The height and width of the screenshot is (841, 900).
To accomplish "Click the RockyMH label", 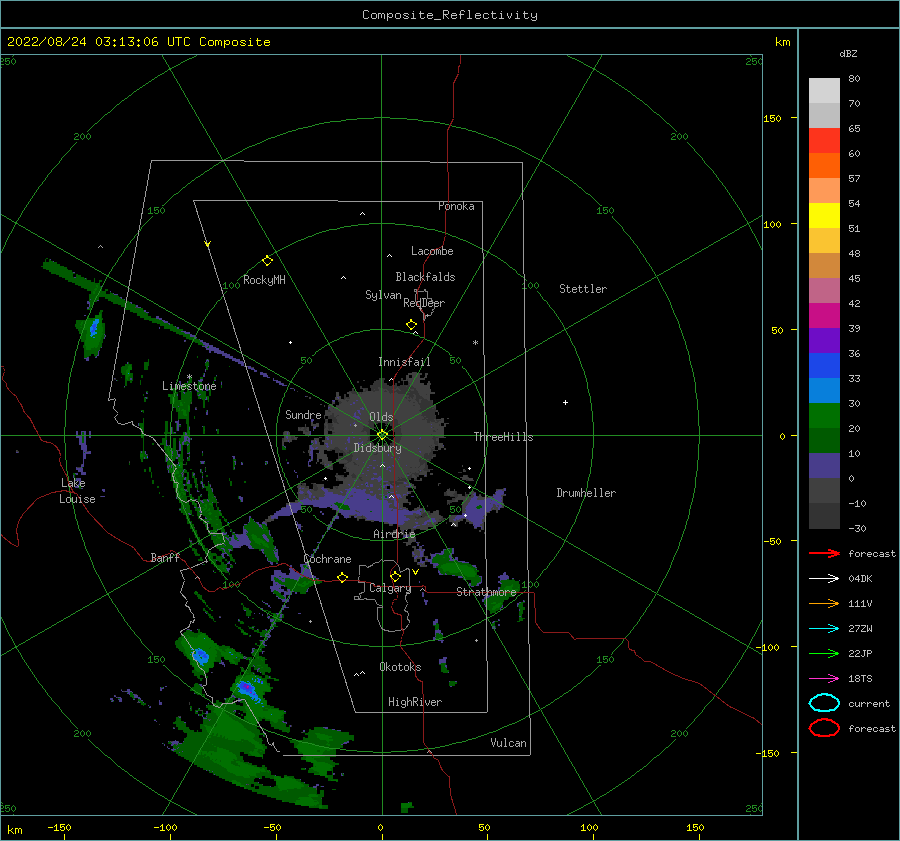I will coord(264,280).
